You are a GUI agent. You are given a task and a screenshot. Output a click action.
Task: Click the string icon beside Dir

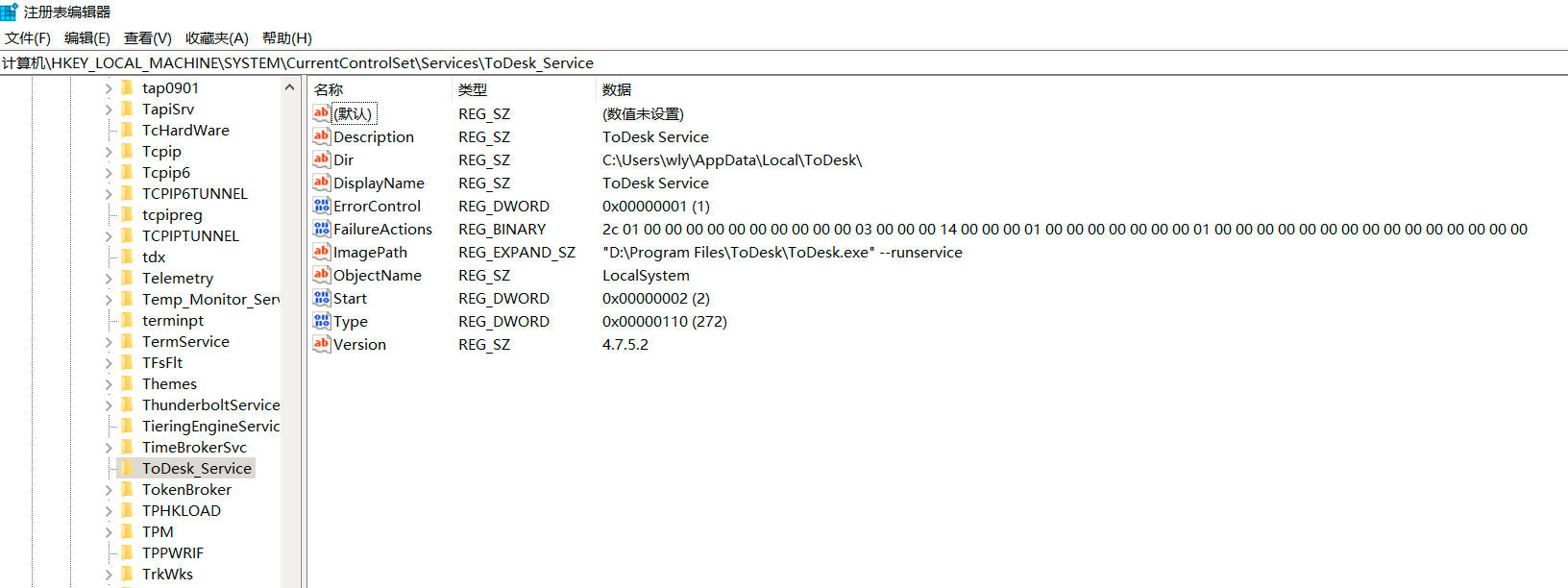[321, 159]
